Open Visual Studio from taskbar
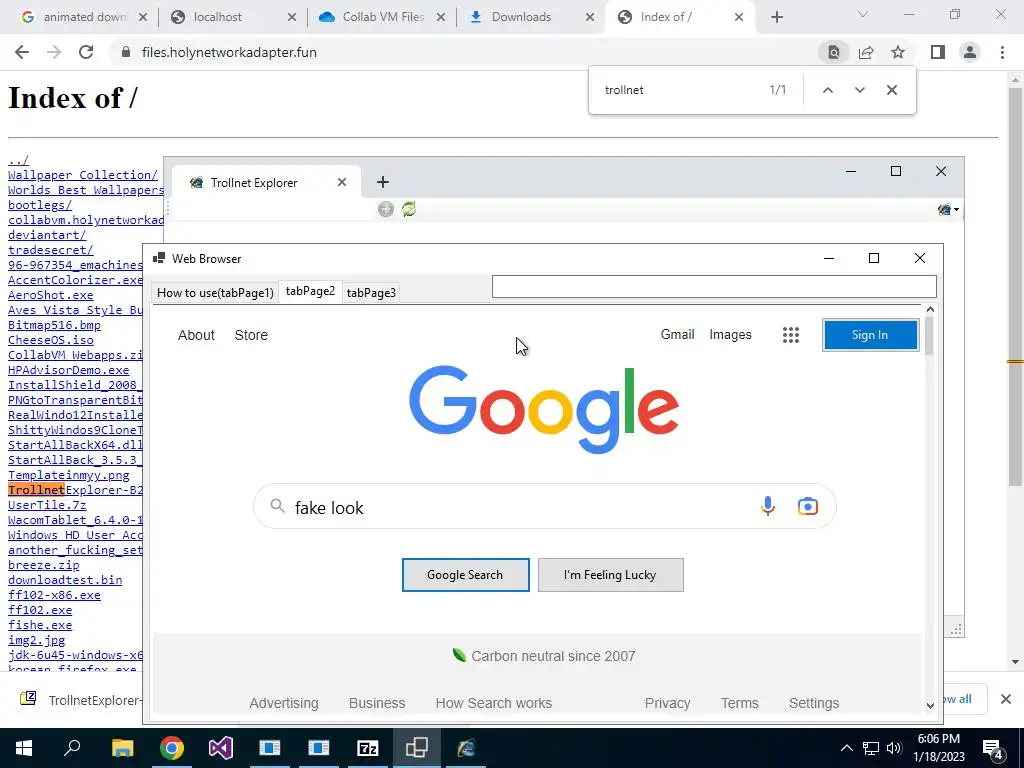This screenshot has width=1024, height=768. tap(221, 748)
